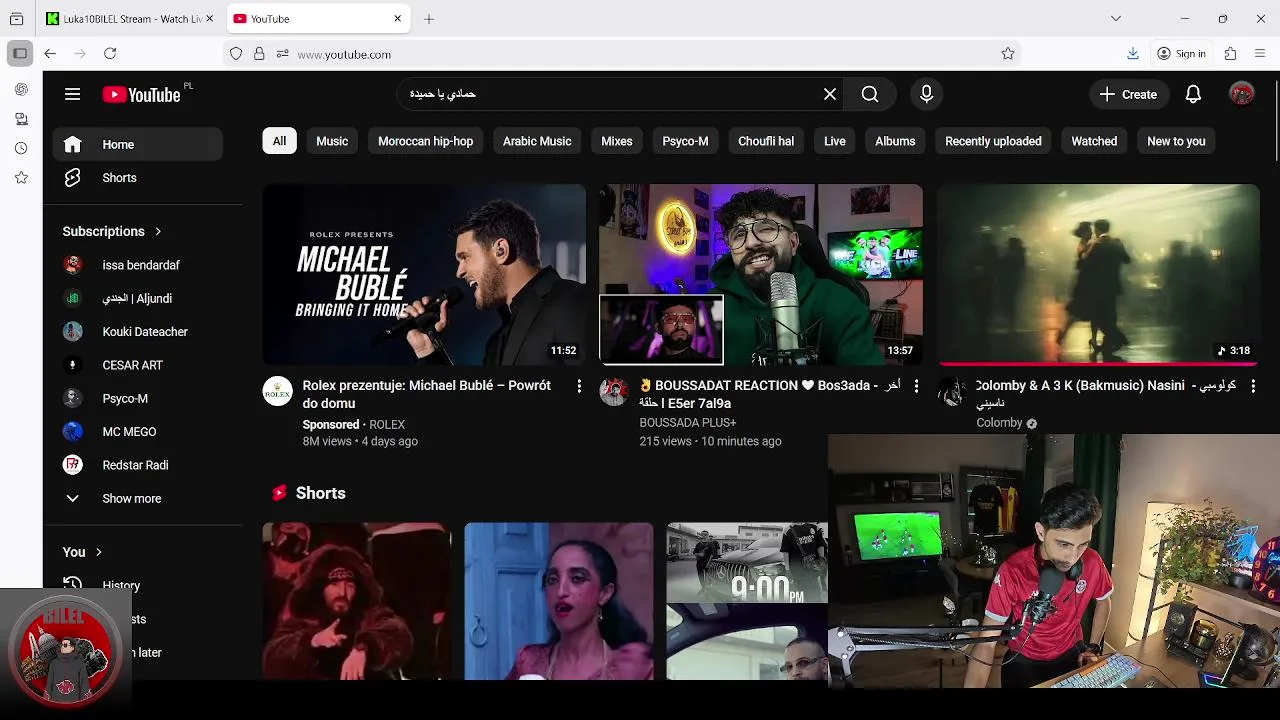Go to Home in sidebar
This screenshot has width=1280, height=720.
pyautogui.click(x=138, y=144)
